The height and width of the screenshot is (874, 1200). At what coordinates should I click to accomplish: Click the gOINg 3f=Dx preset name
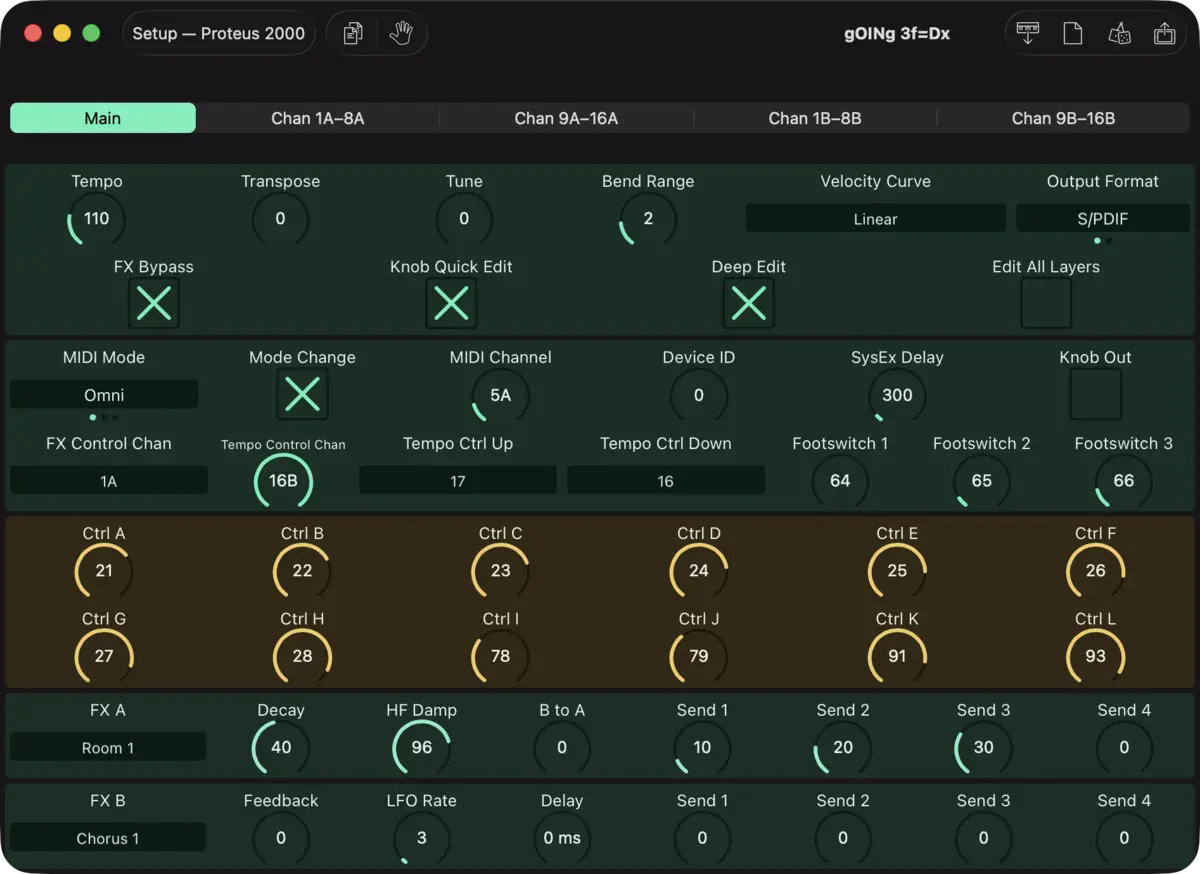(x=897, y=33)
